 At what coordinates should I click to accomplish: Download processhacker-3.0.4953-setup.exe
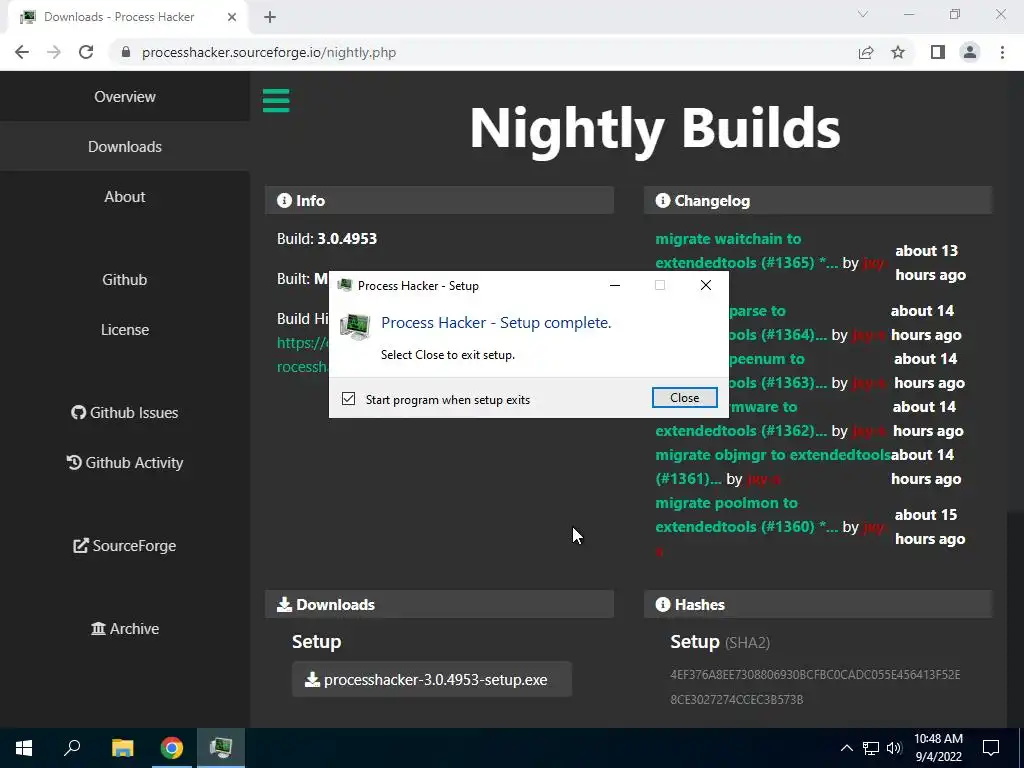coord(432,680)
